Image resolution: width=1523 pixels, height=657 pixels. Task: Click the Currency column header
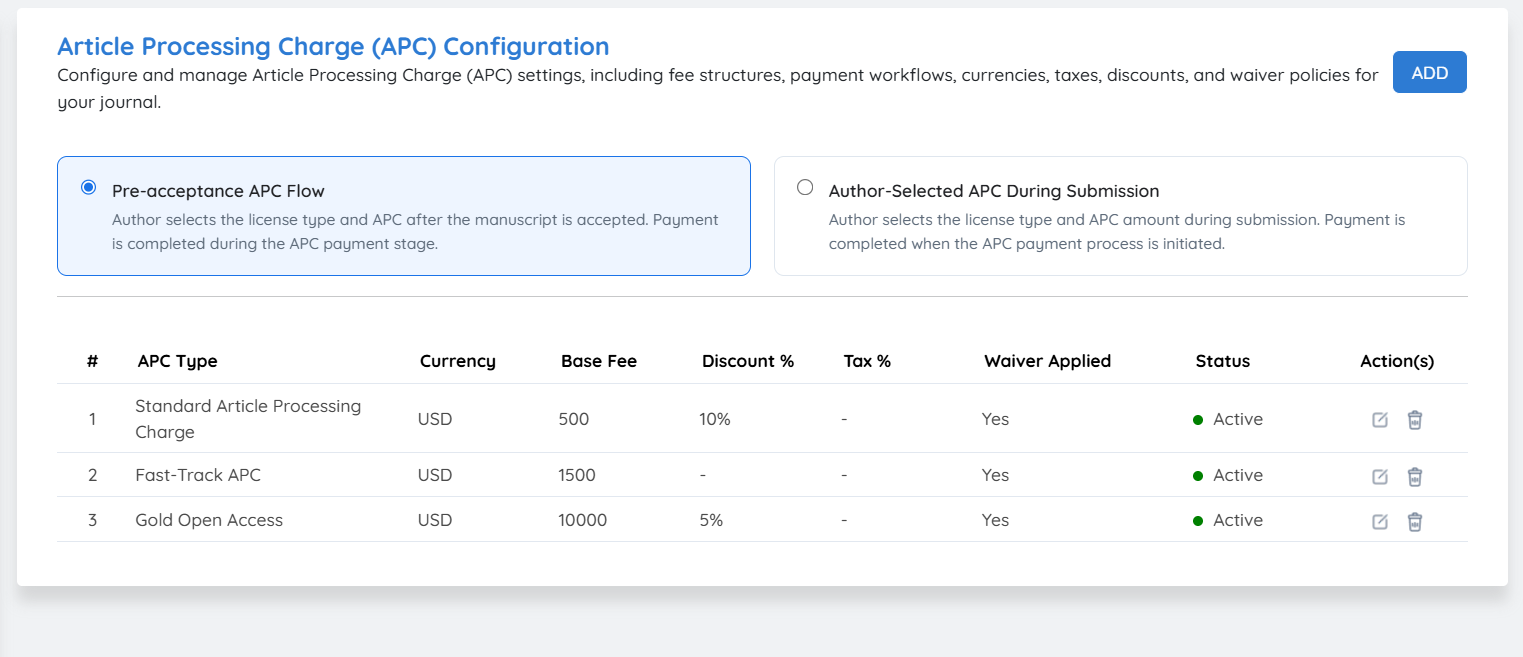pos(458,361)
